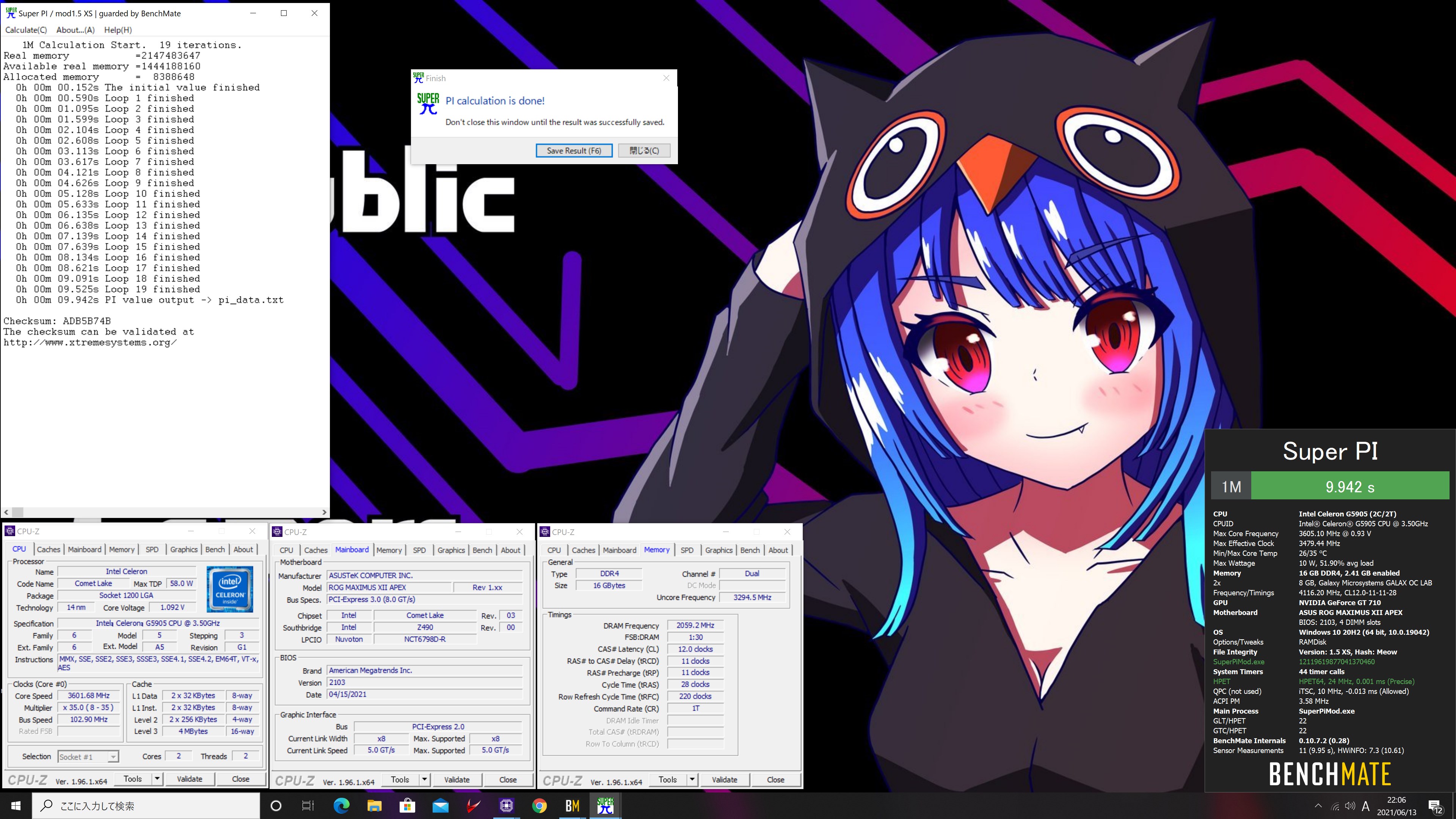Open network status tray icon

[1335, 806]
